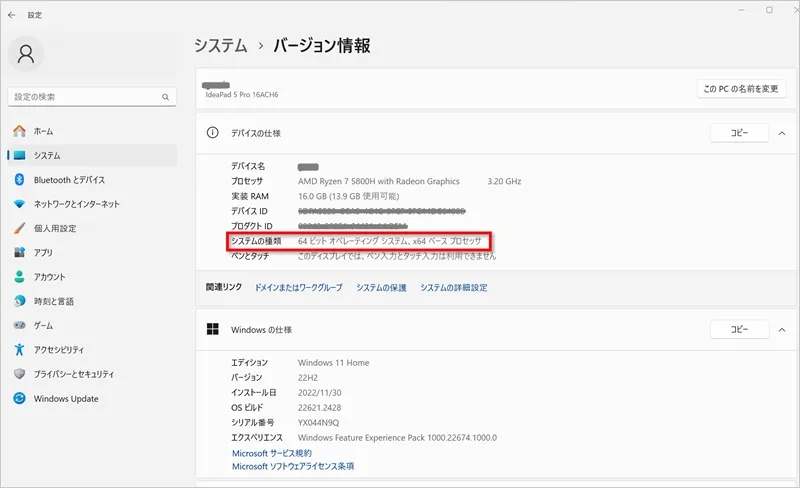800x488 pixels.
Task: Open 時刻と言語 settings page
Action: (x=92, y=301)
